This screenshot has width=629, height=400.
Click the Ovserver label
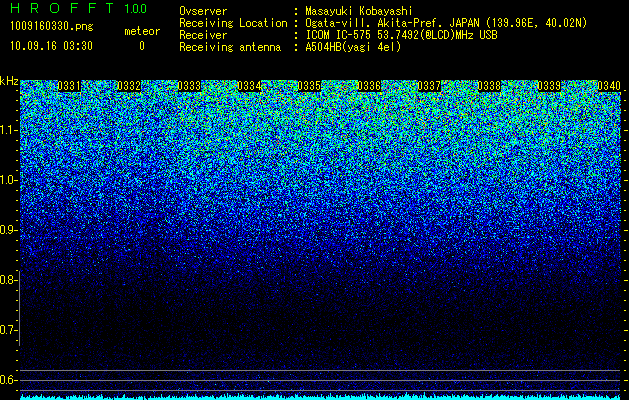pyautogui.click(x=203, y=11)
